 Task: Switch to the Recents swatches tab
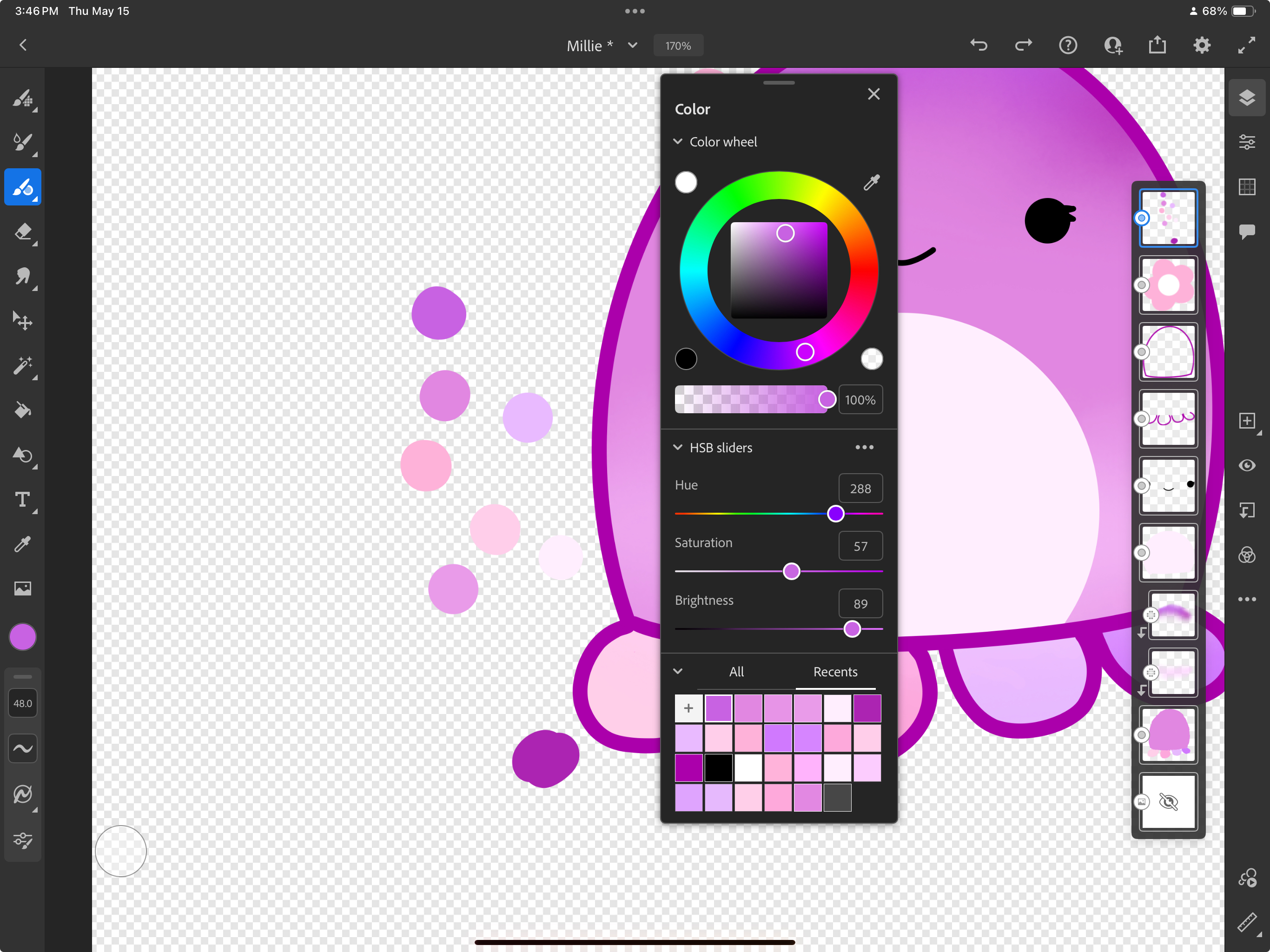point(835,672)
